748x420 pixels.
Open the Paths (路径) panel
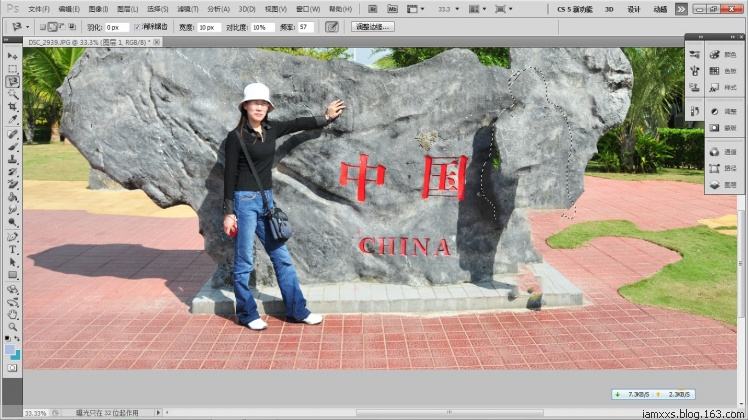(x=723, y=168)
